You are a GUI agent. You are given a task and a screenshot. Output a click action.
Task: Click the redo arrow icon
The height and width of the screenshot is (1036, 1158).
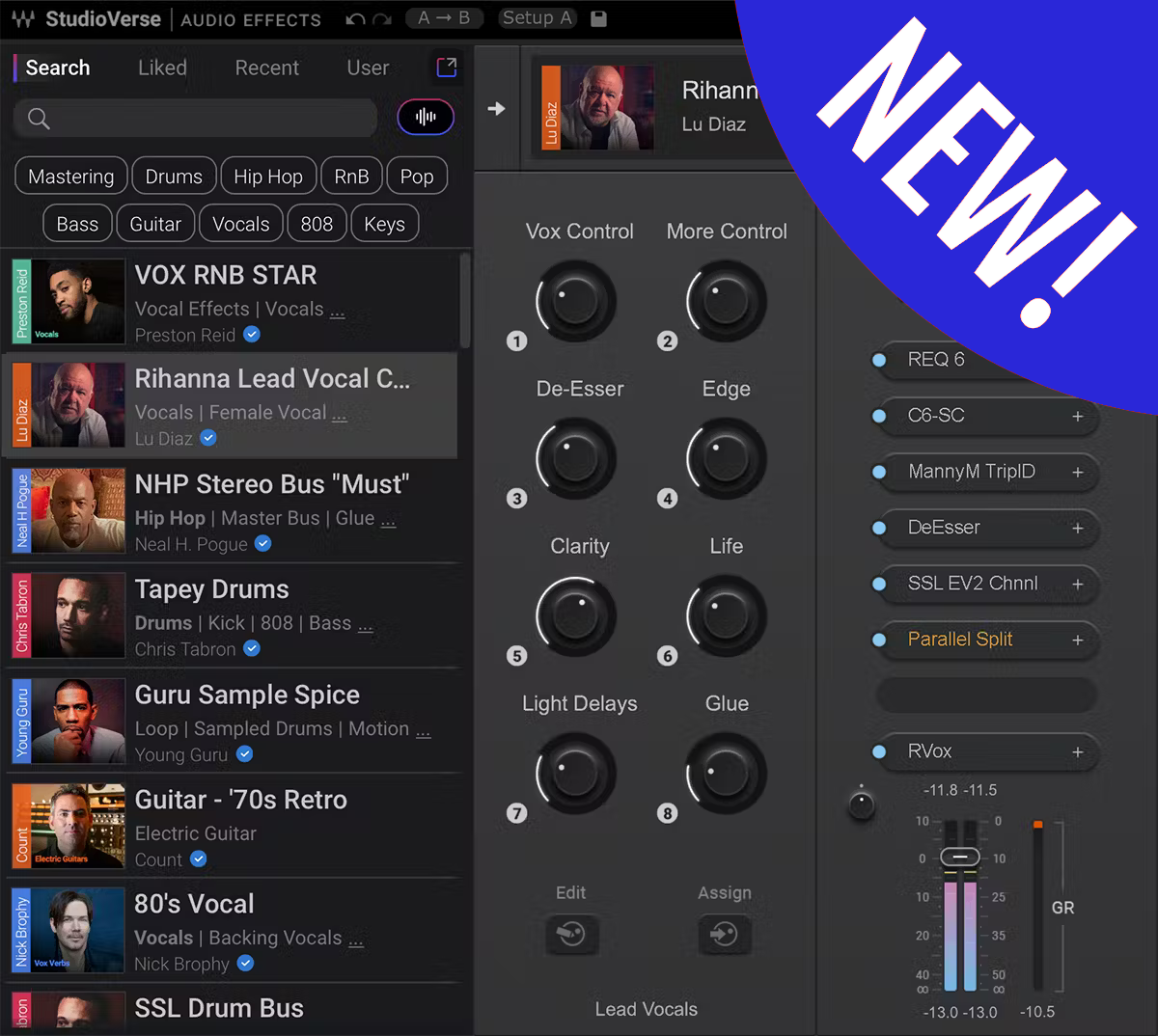tap(382, 19)
